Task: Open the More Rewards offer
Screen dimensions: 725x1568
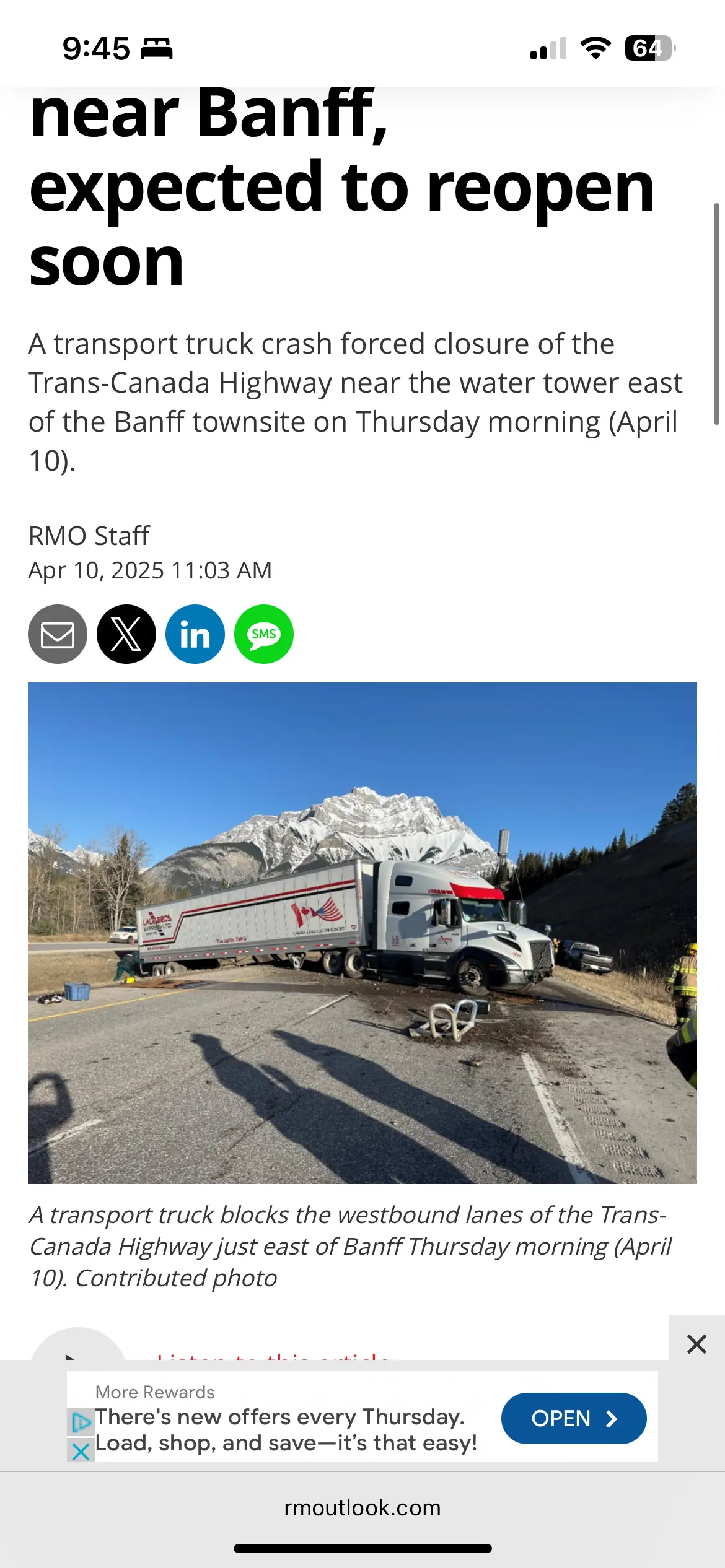Action: pos(574,1418)
